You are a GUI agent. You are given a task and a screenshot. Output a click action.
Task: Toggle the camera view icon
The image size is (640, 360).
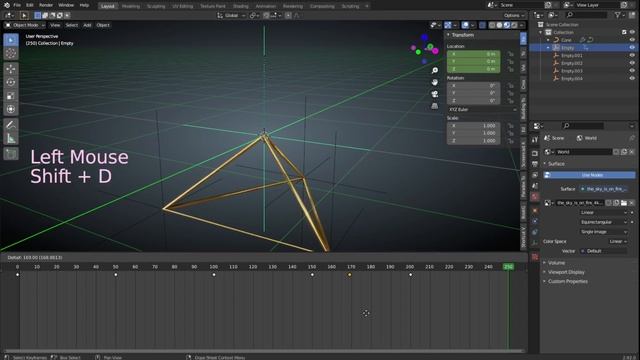435,94
